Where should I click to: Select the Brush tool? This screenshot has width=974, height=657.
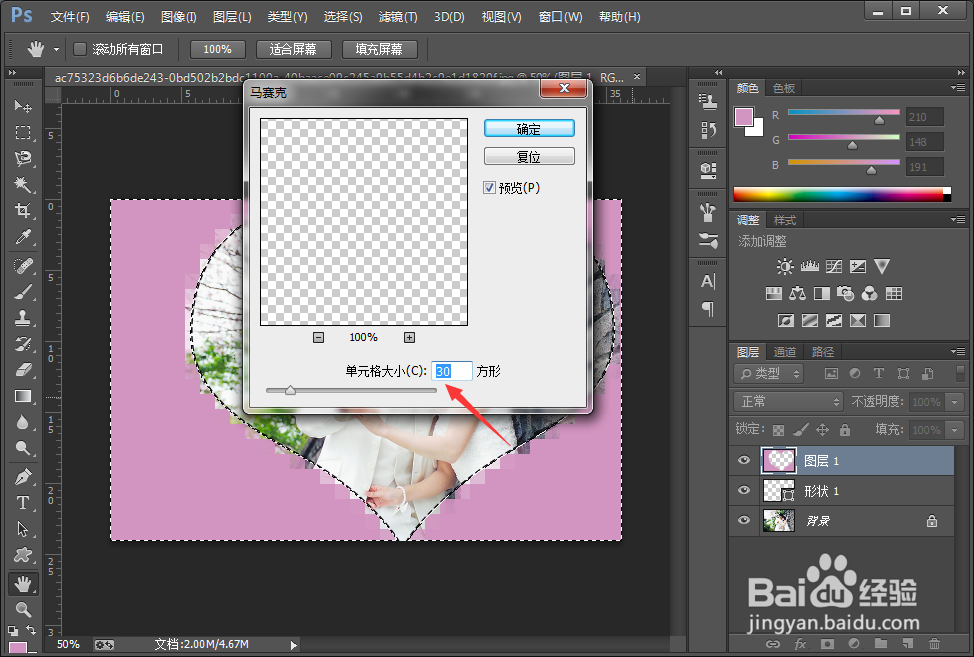[x=23, y=292]
